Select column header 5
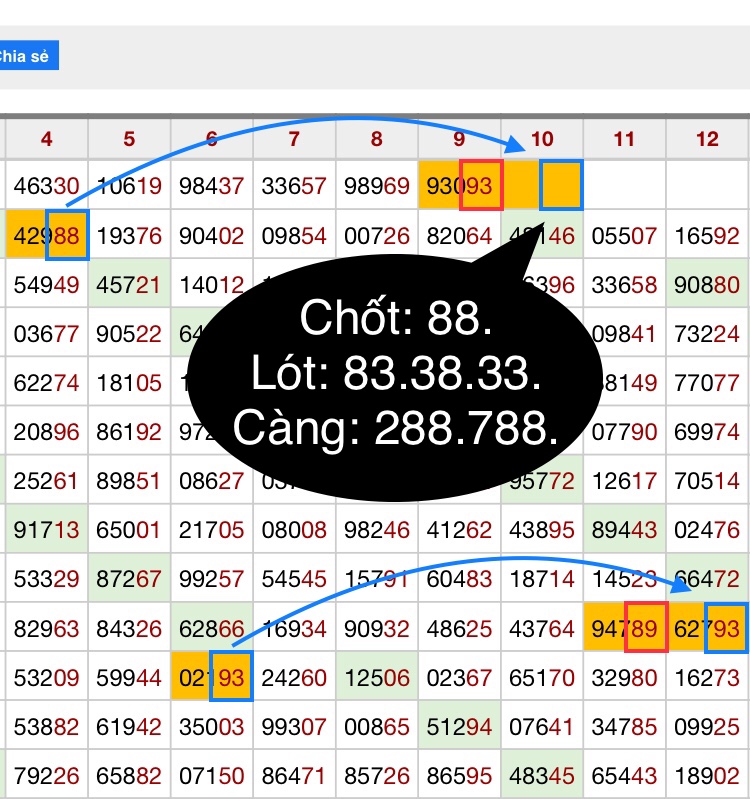 click(129, 139)
